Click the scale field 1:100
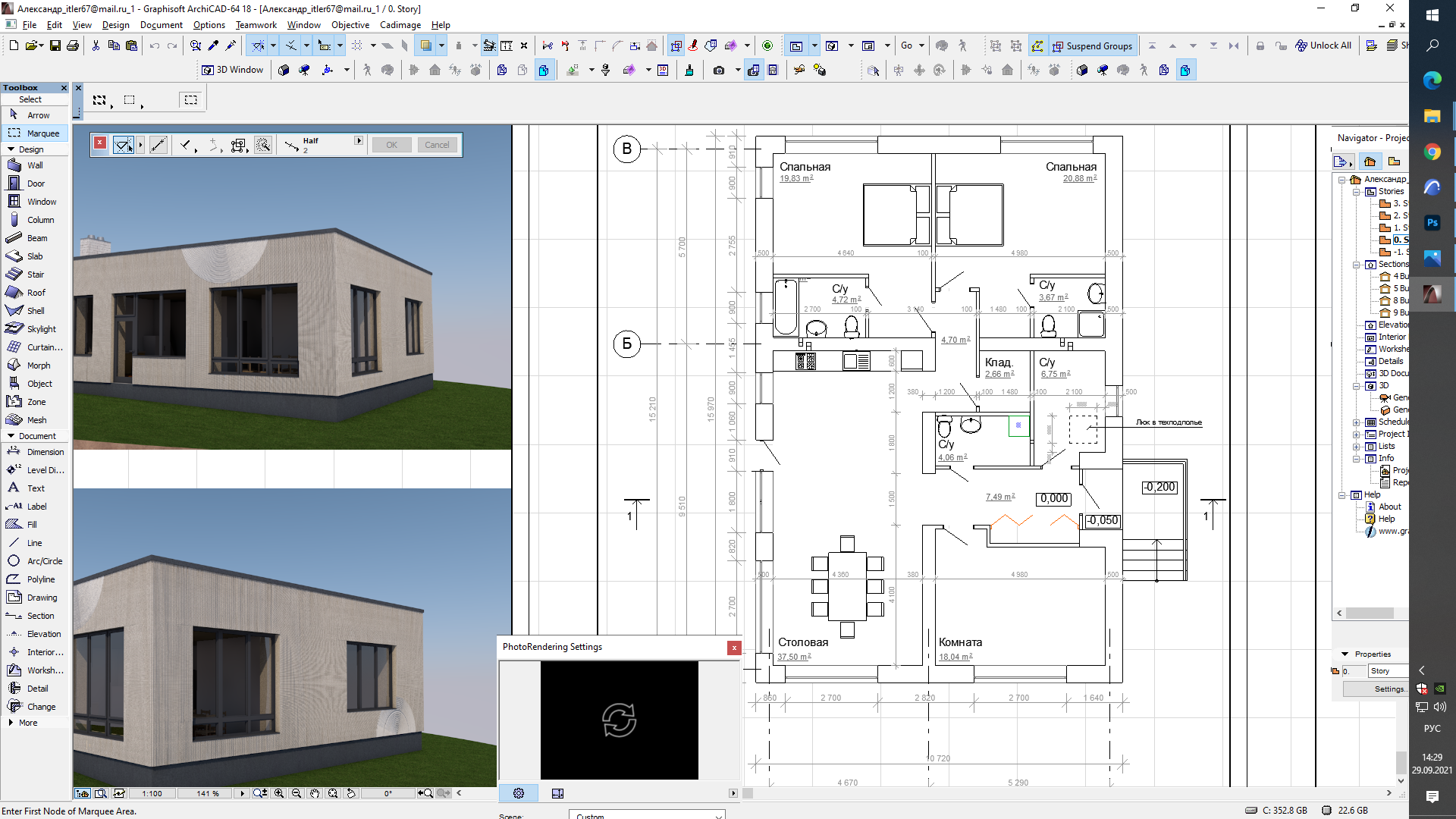Viewport: 1456px width, 819px height. coord(152,793)
